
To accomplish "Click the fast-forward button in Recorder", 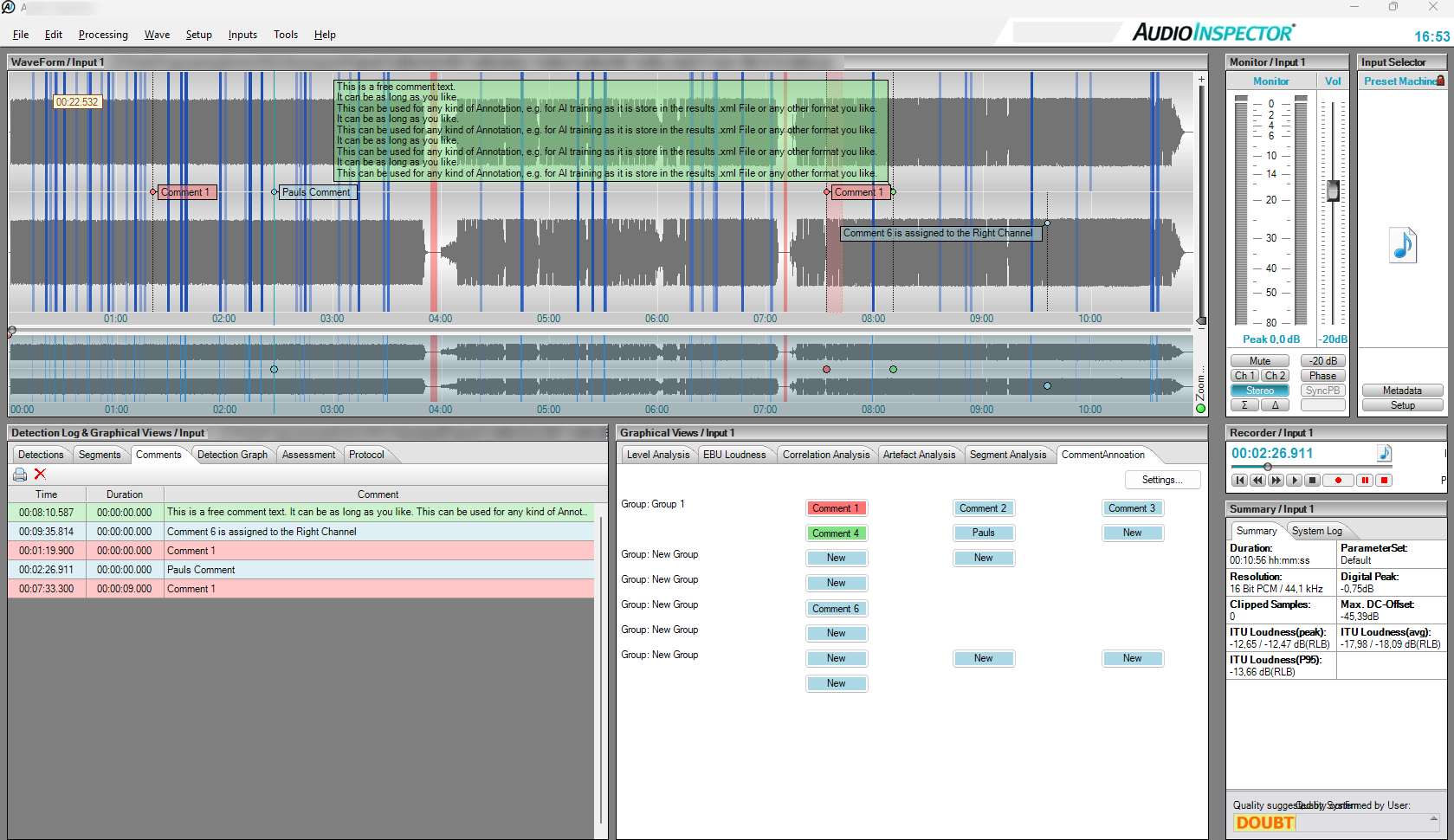I will pos(1276,480).
